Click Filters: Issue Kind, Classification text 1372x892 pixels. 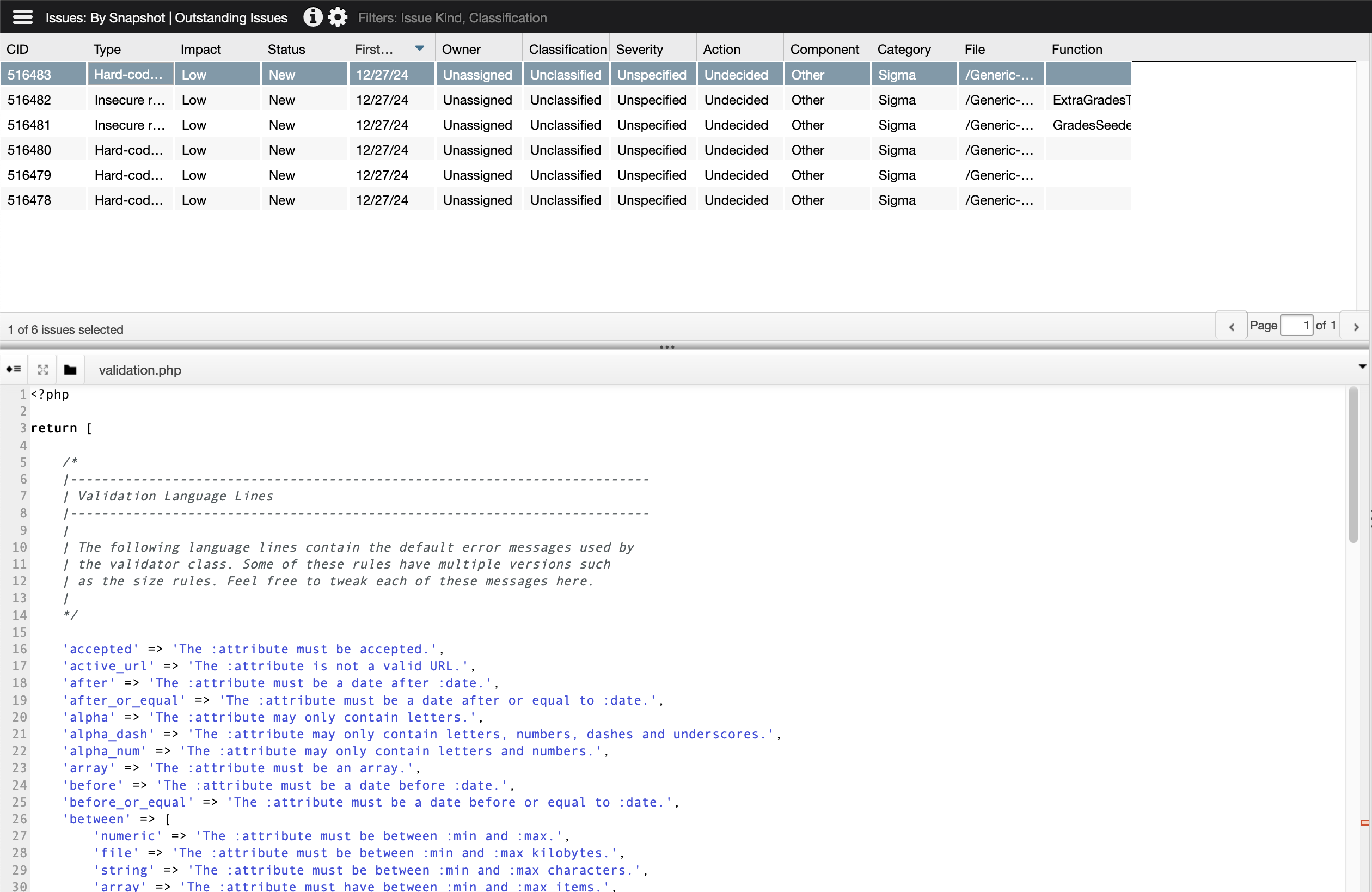(452, 17)
